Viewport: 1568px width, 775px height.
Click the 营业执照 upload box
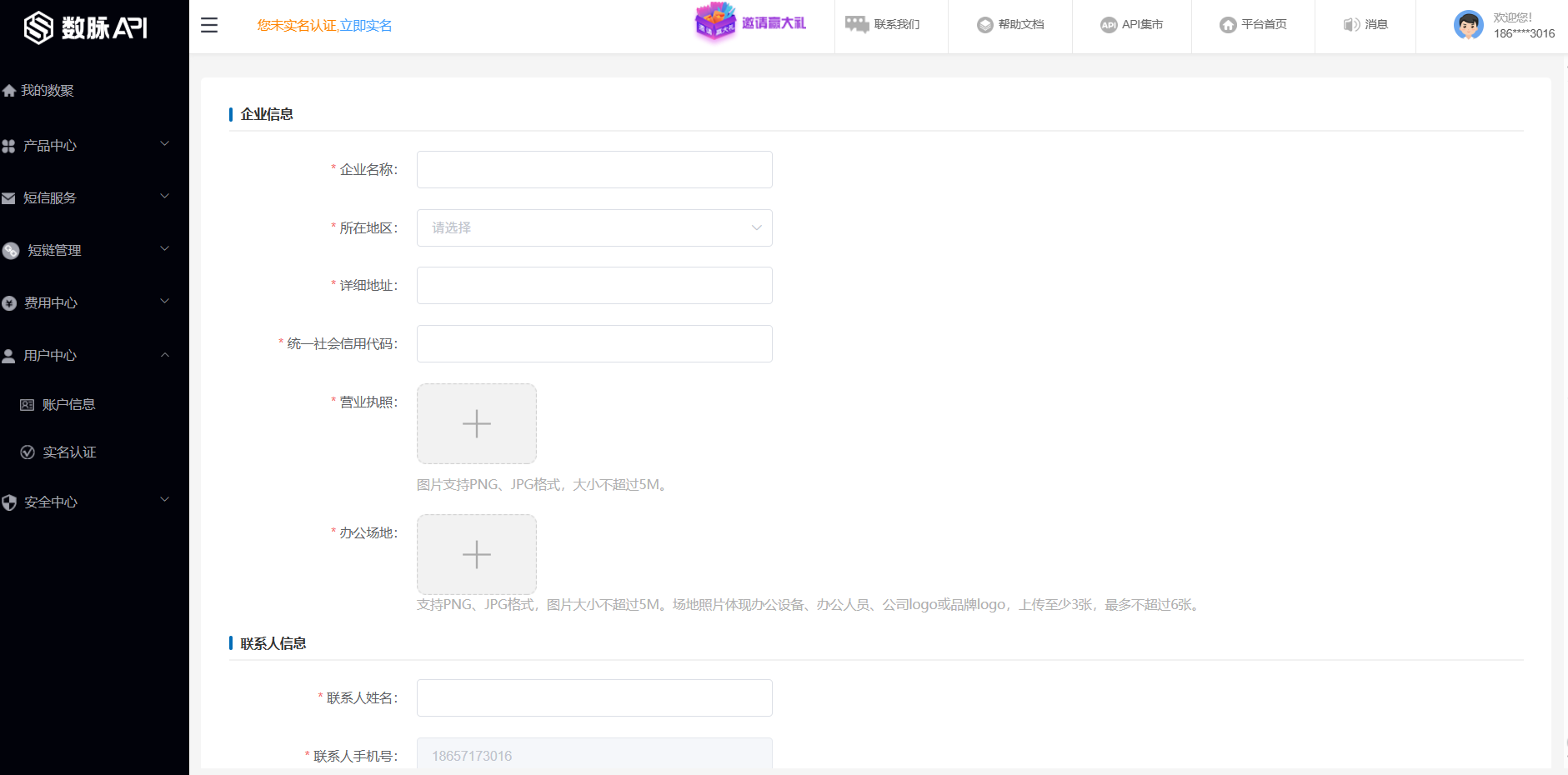[x=476, y=423]
